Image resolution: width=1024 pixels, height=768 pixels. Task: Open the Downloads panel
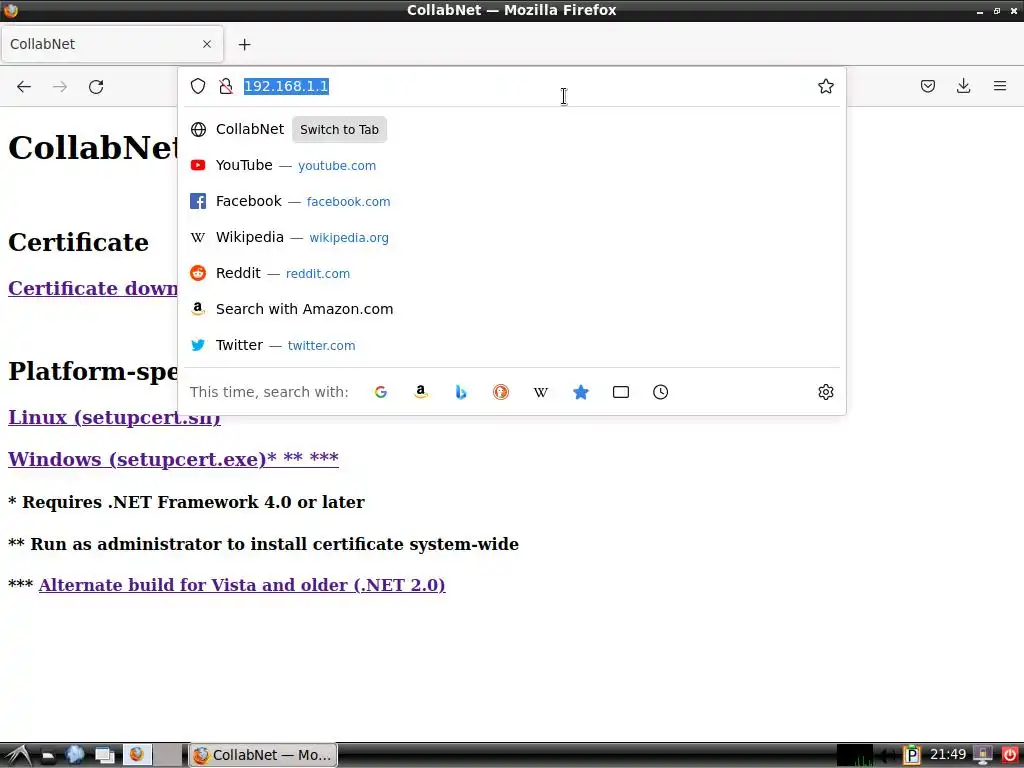pos(963,86)
